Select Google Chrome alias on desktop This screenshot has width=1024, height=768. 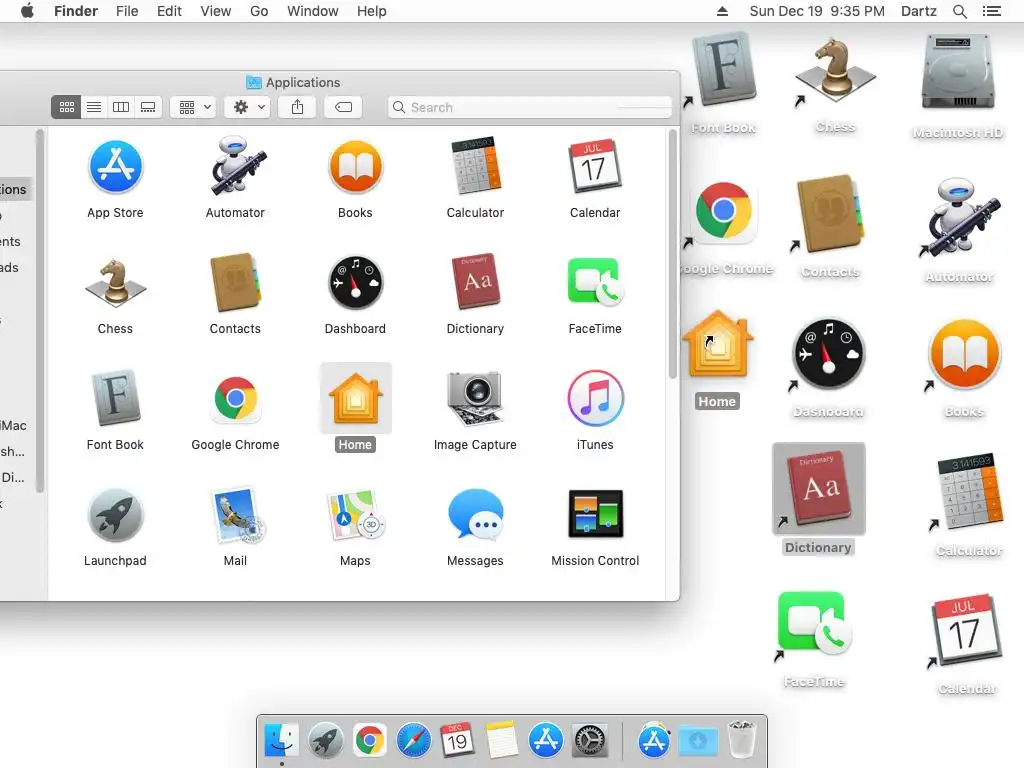(724, 212)
